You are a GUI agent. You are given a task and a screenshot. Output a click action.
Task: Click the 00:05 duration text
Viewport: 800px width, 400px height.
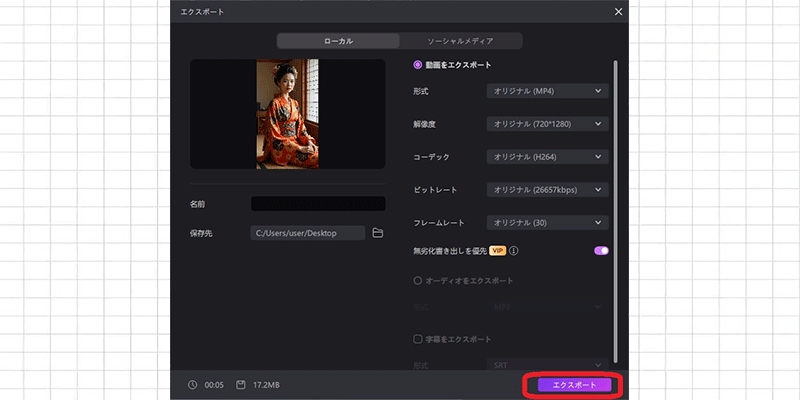pos(214,385)
